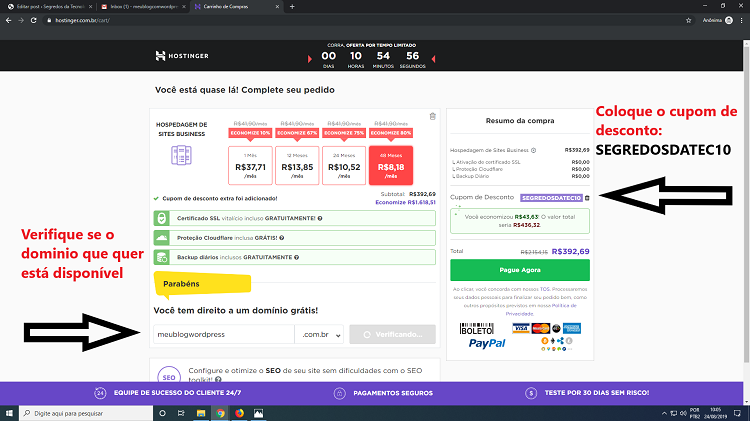This screenshot has width=750, height=421.
Task: Open the TOS link
Action: pos(545,289)
